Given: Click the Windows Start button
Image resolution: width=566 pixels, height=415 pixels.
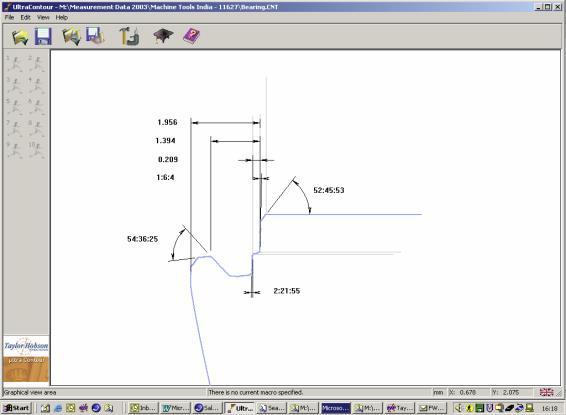Looking at the screenshot, I should point(17,408).
